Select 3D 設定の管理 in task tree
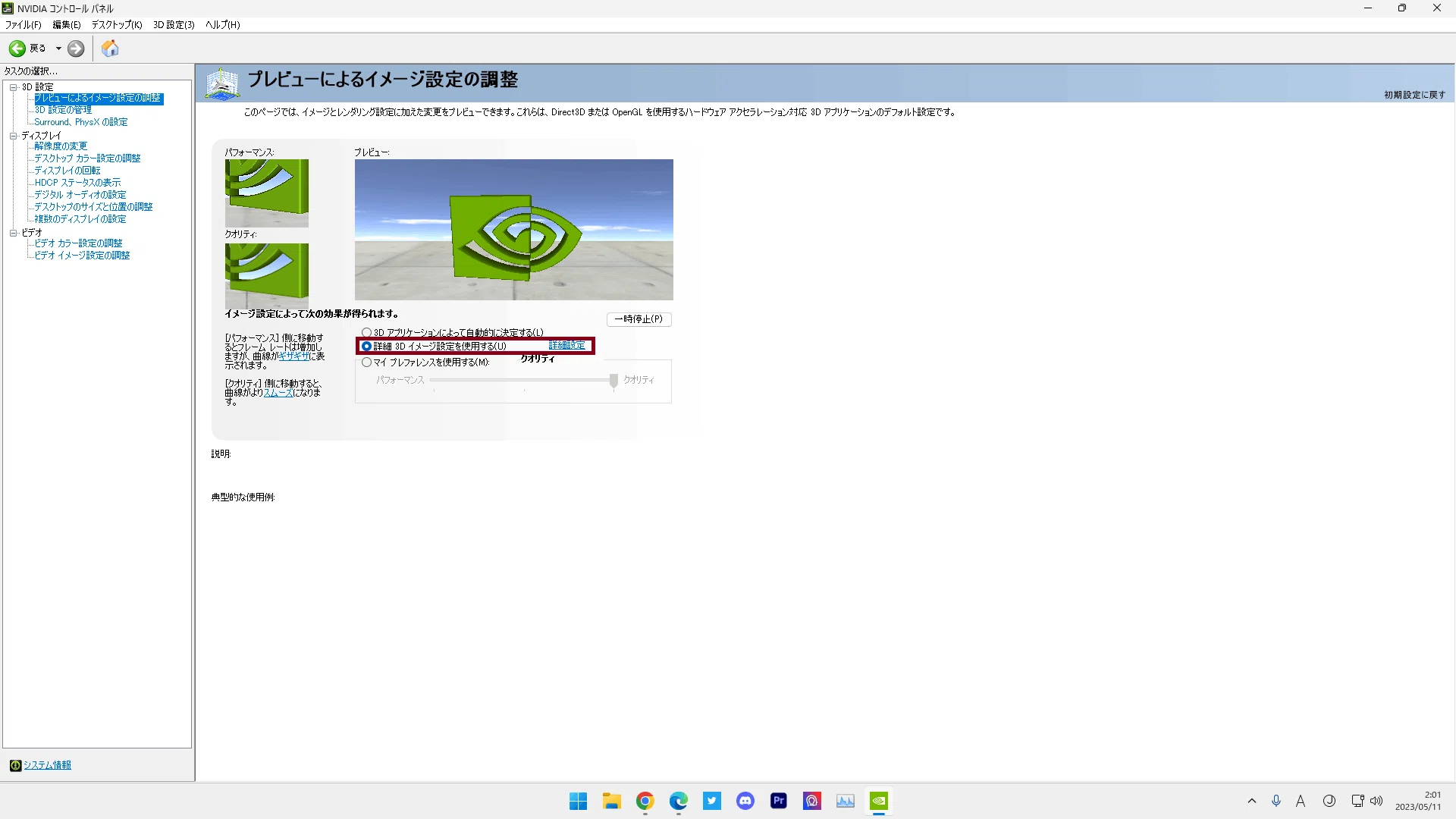 point(63,110)
